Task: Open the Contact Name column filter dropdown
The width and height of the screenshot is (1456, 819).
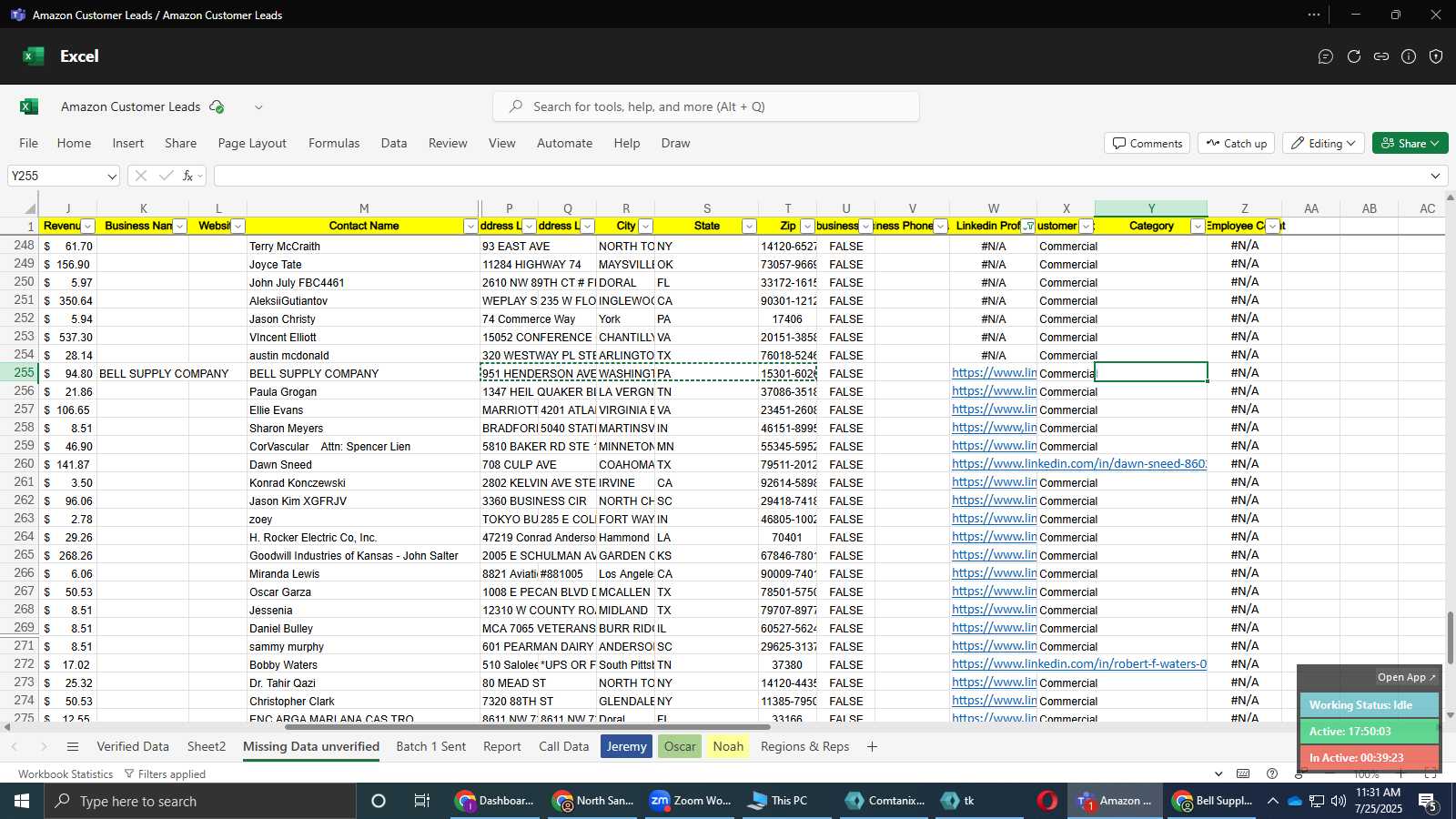Action: tap(470, 227)
